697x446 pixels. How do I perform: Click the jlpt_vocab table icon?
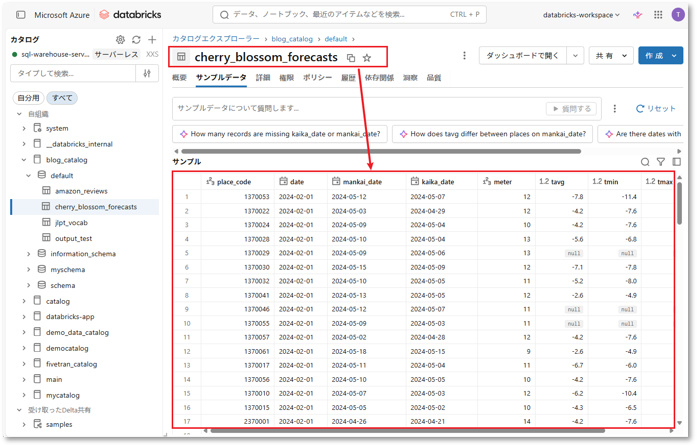tap(46, 222)
